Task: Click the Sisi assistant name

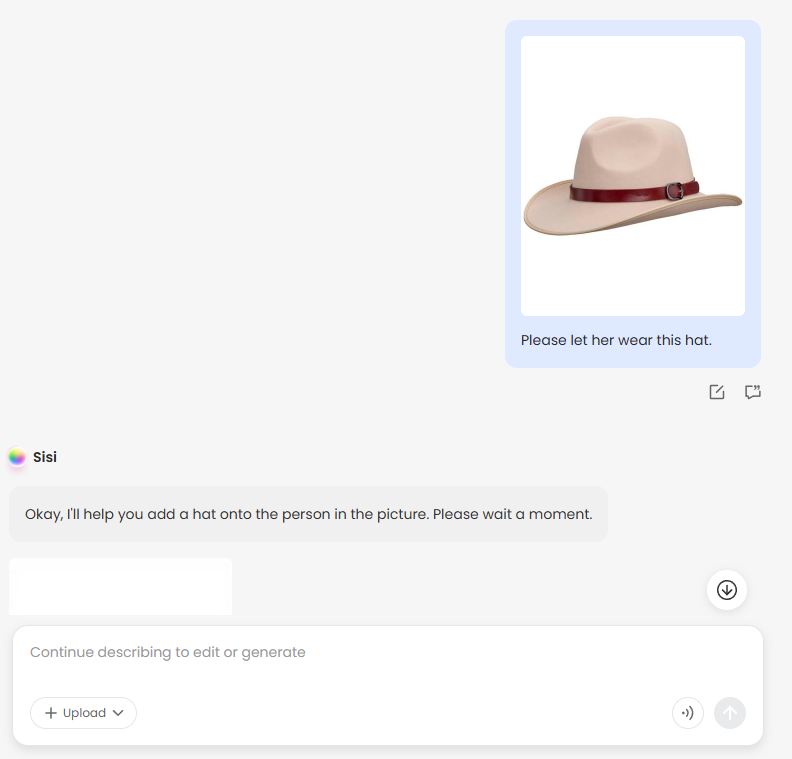Action: 45,457
